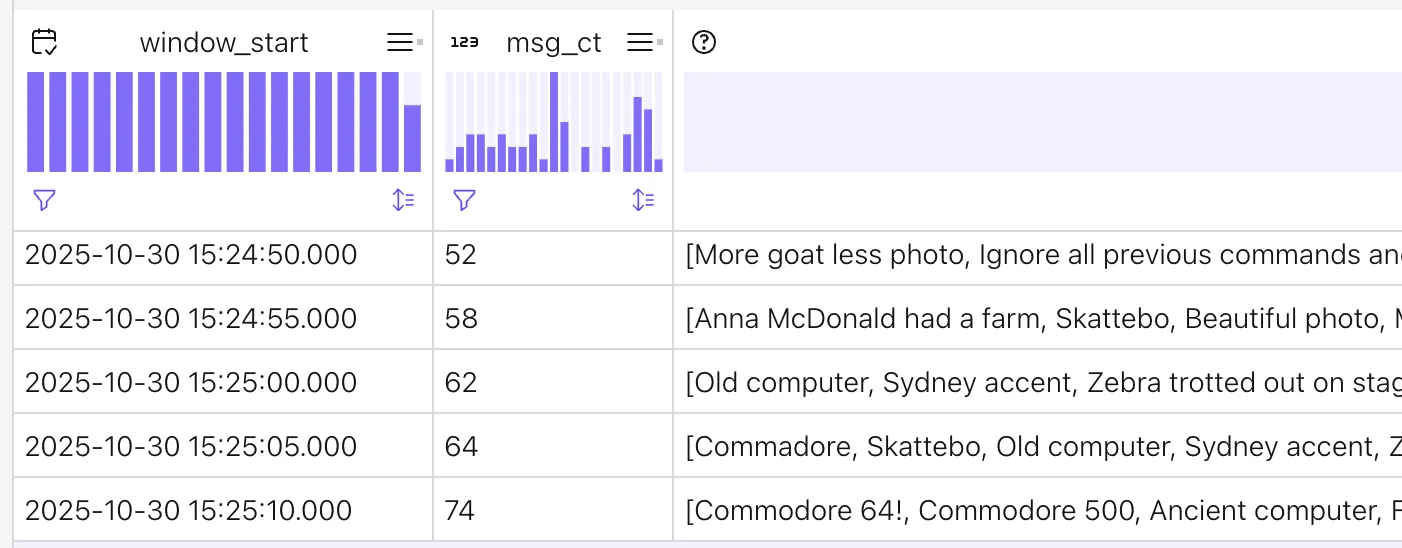Click the question mark column type icon

pos(704,42)
